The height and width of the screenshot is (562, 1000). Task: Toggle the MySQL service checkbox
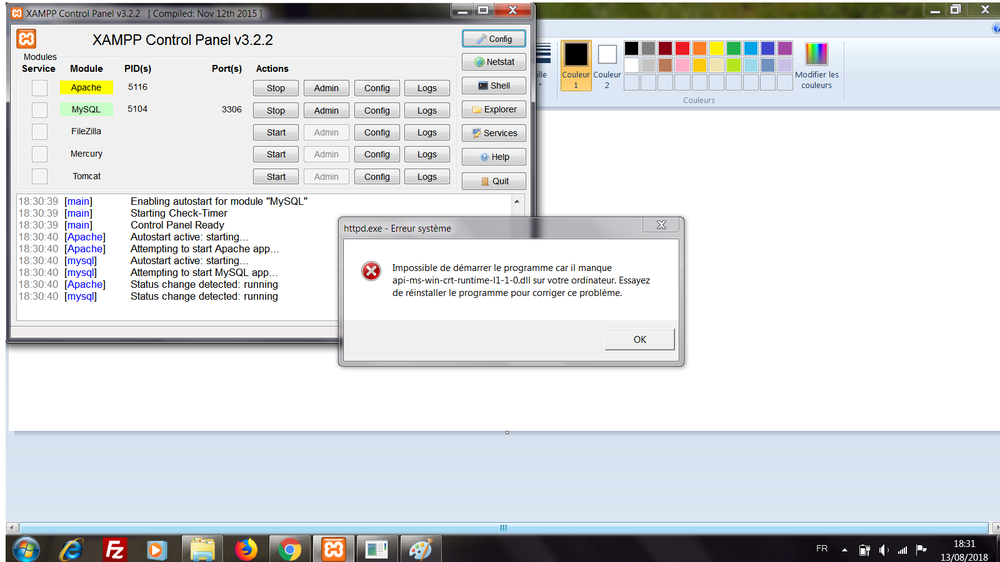pyautogui.click(x=40, y=110)
